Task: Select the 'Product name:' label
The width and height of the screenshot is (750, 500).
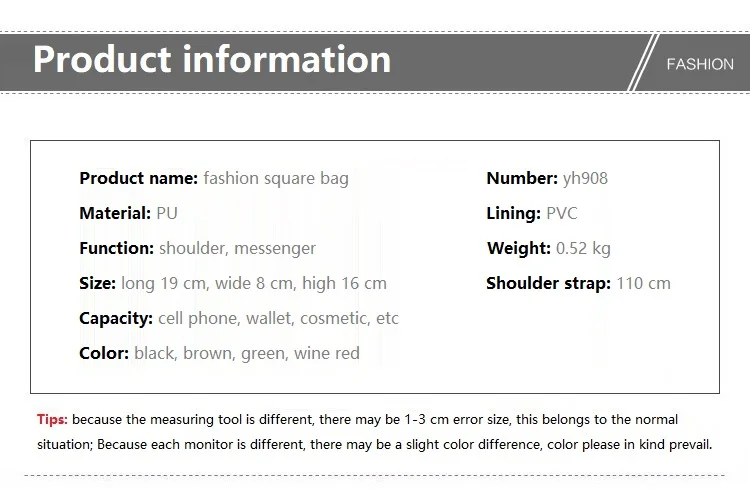Action: tap(139, 178)
